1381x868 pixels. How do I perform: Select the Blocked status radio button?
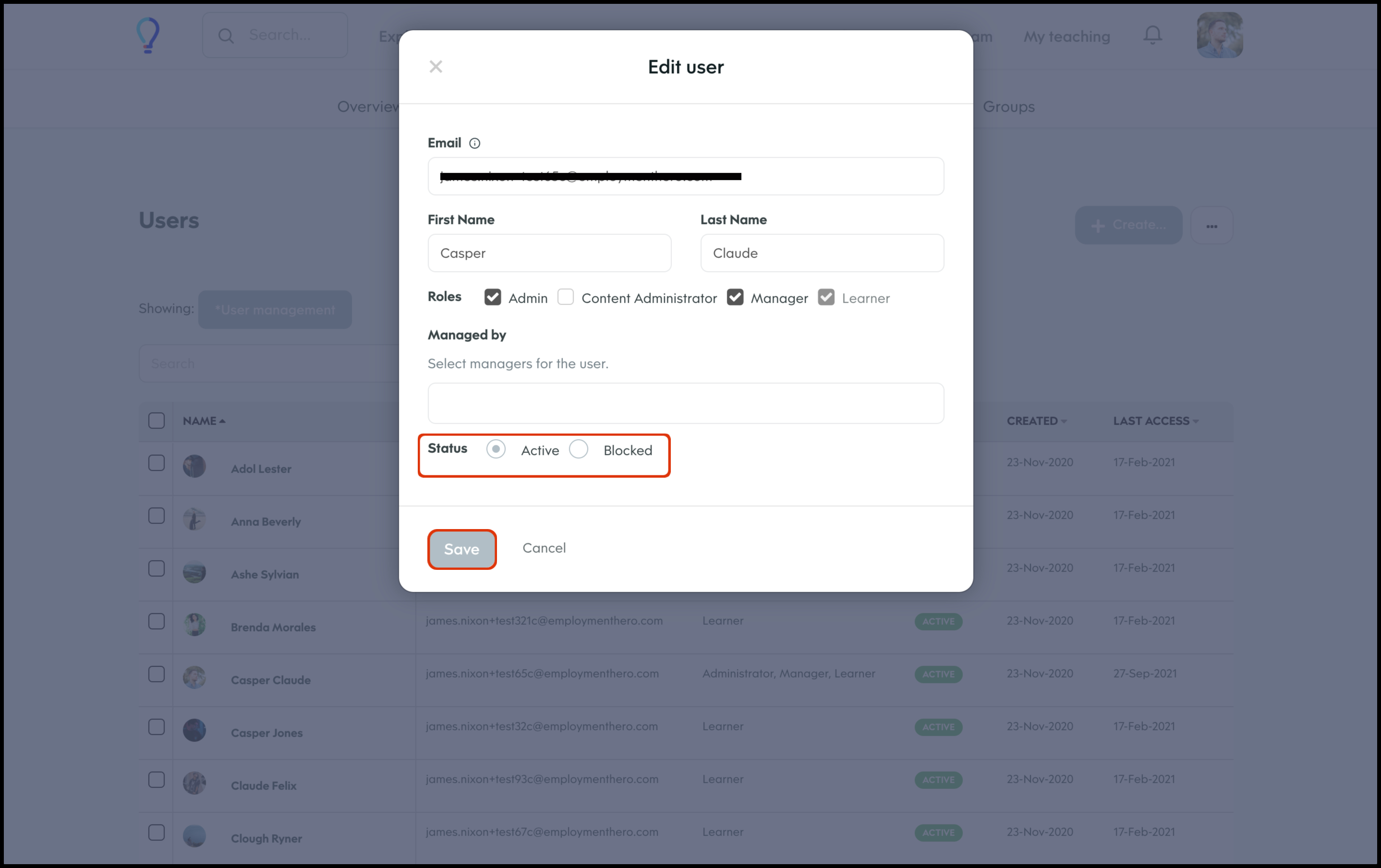579,449
